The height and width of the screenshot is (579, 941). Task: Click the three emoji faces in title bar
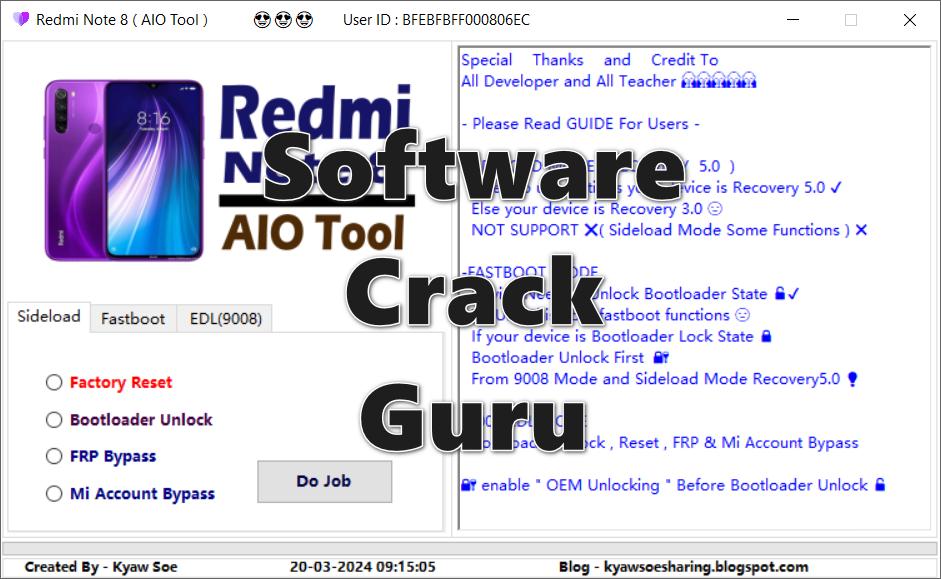(x=283, y=20)
